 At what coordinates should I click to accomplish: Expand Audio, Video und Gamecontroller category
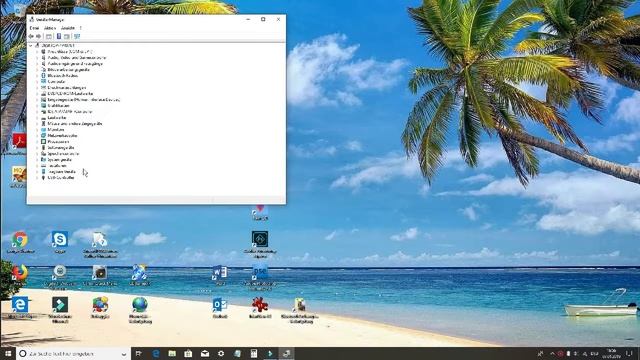click(37, 58)
